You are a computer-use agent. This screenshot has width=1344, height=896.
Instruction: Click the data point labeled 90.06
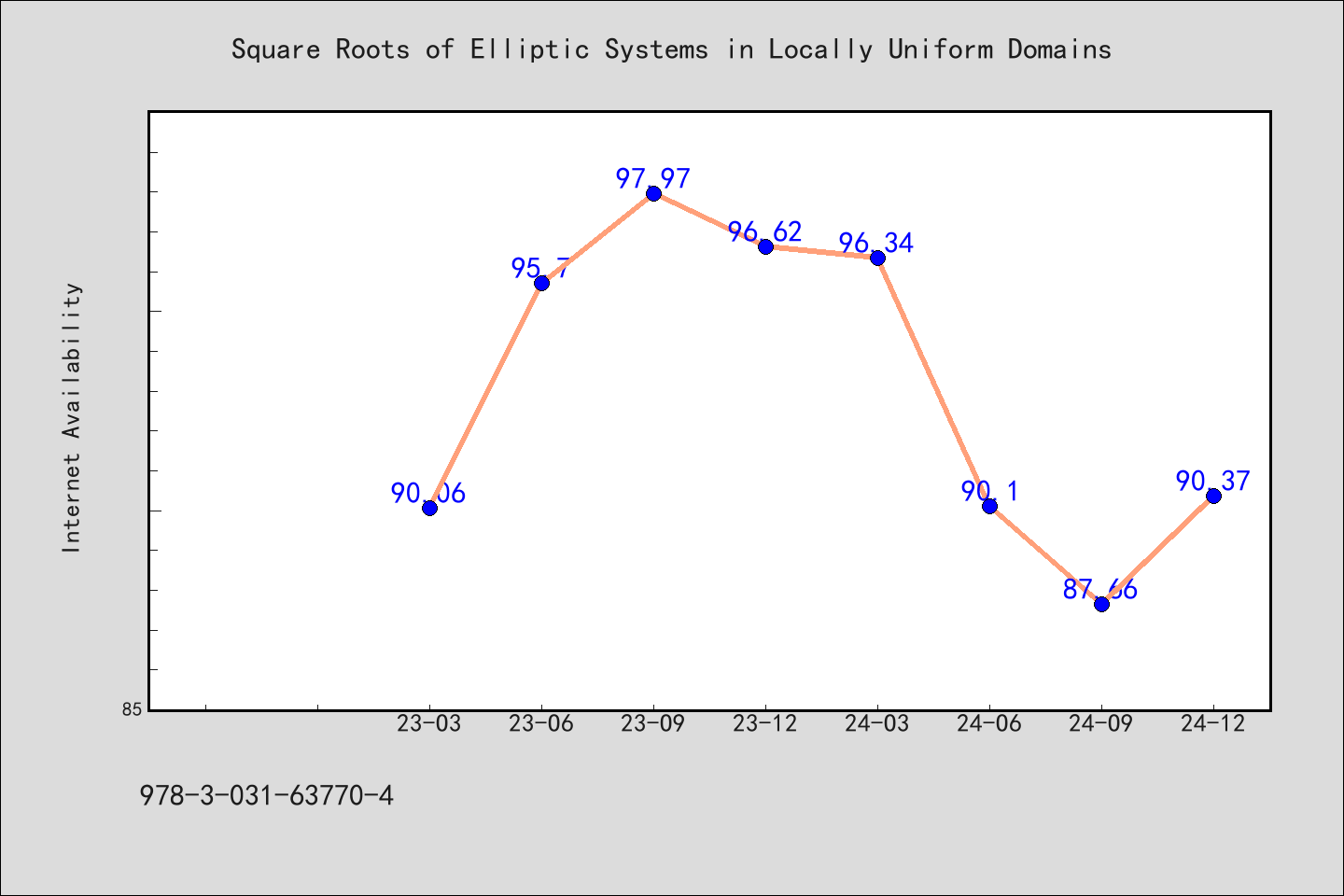429,508
